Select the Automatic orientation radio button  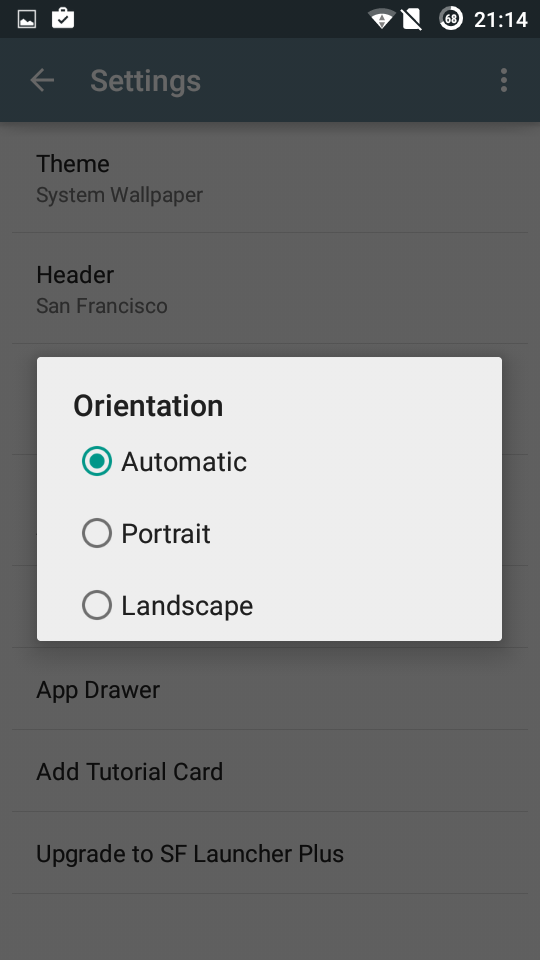pyautogui.click(x=97, y=462)
